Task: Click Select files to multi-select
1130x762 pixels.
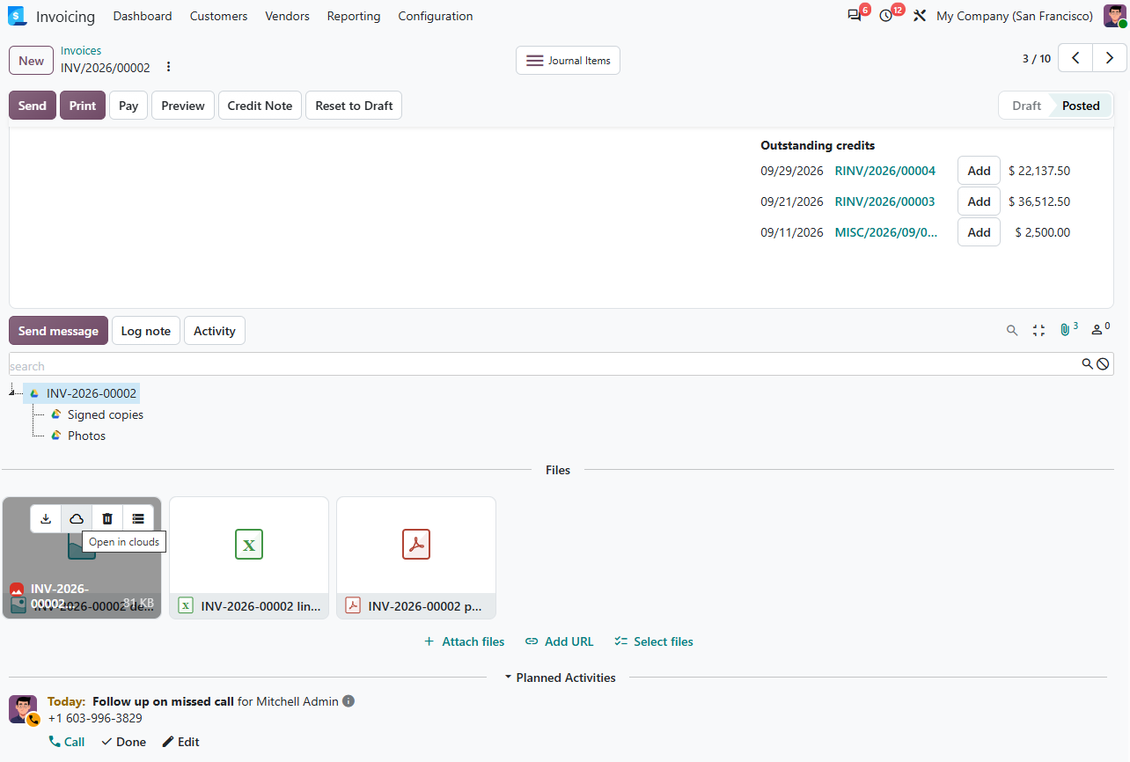Action: pyautogui.click(x=654, y=642)
